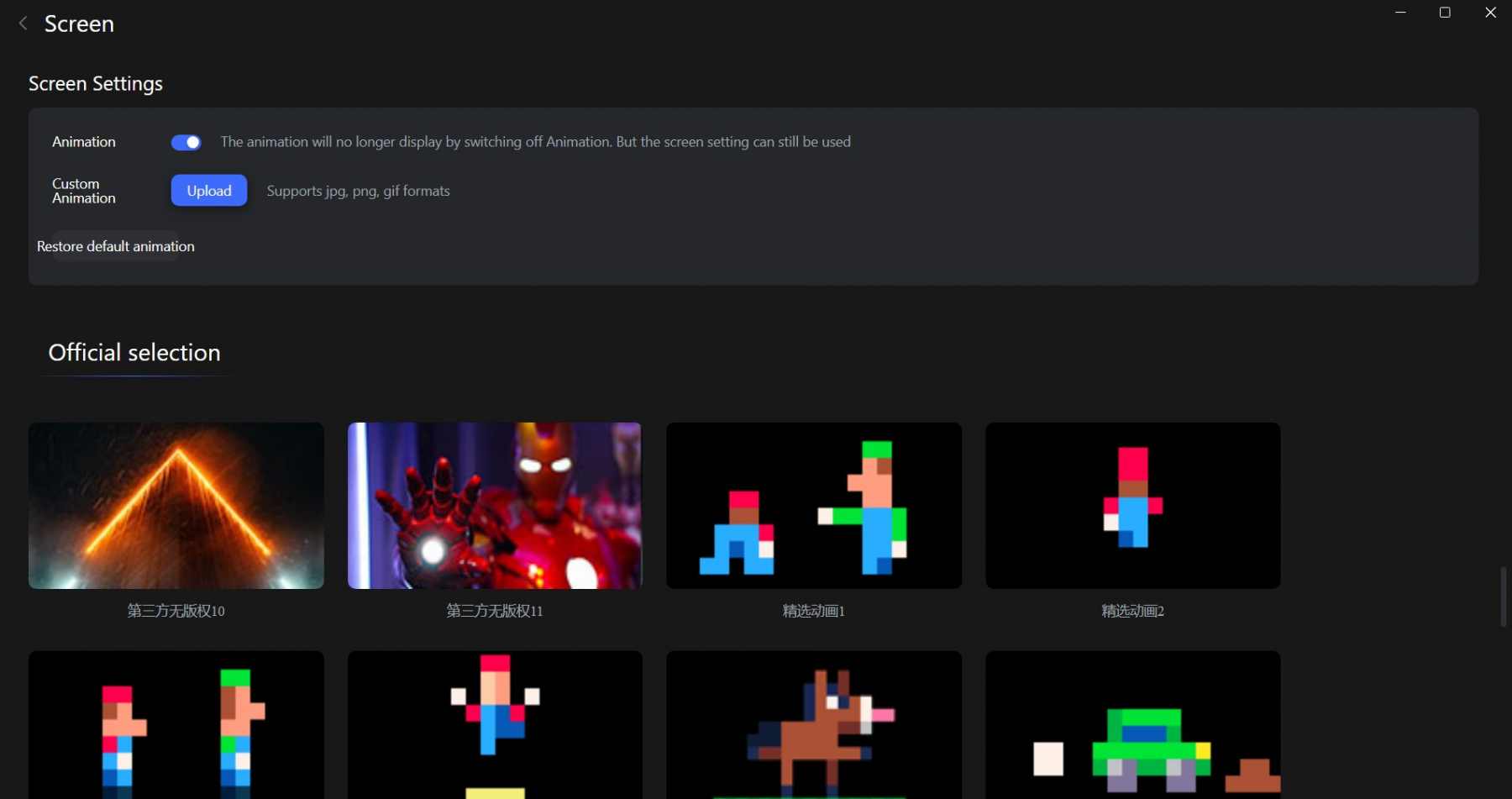
Task: Minimize the Screen settings window
Action: click(x=1400, y=13)
